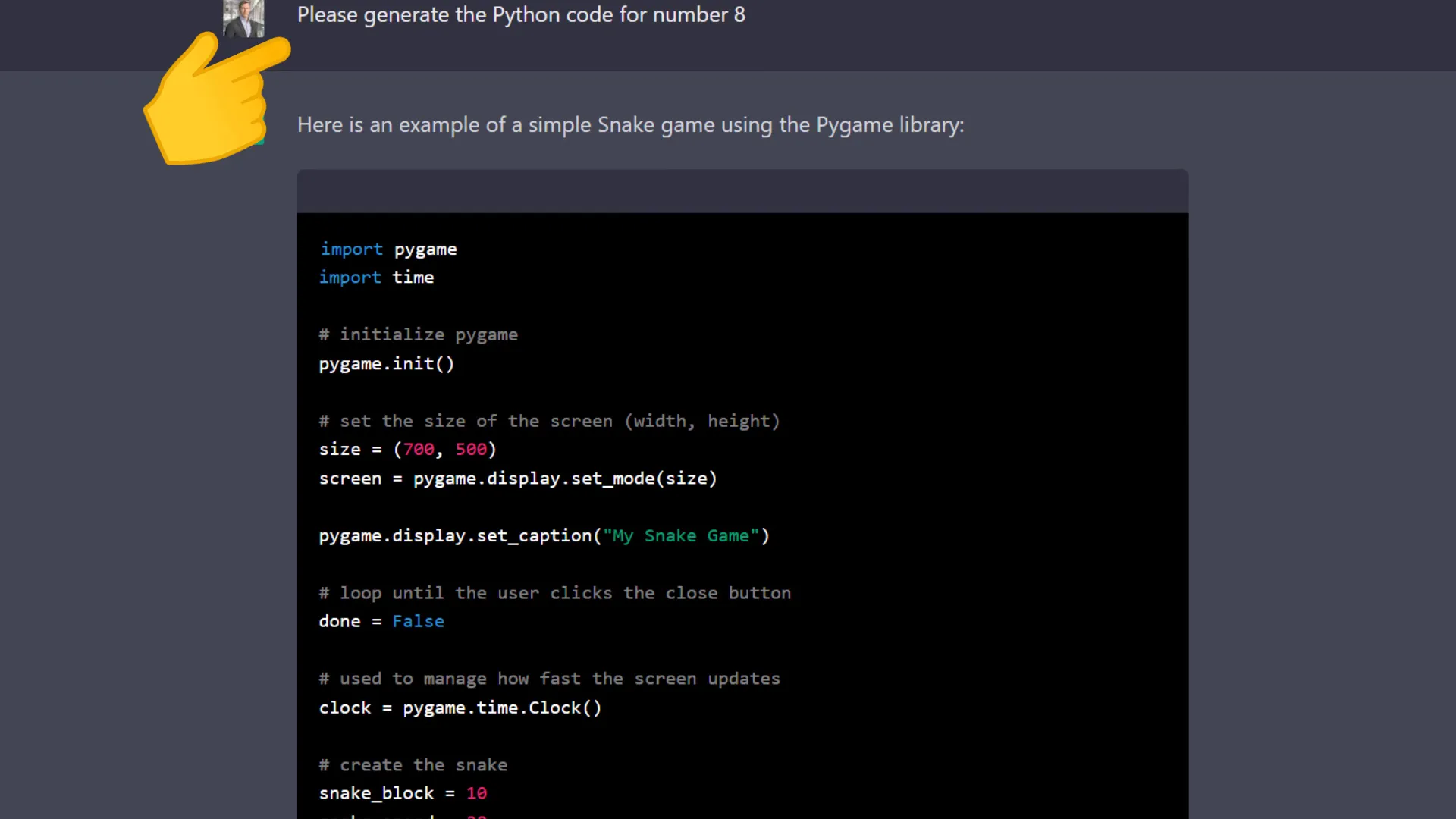Select the number 500 in the size tuple
The image size is (1456, 819).
tap(472, 449)
